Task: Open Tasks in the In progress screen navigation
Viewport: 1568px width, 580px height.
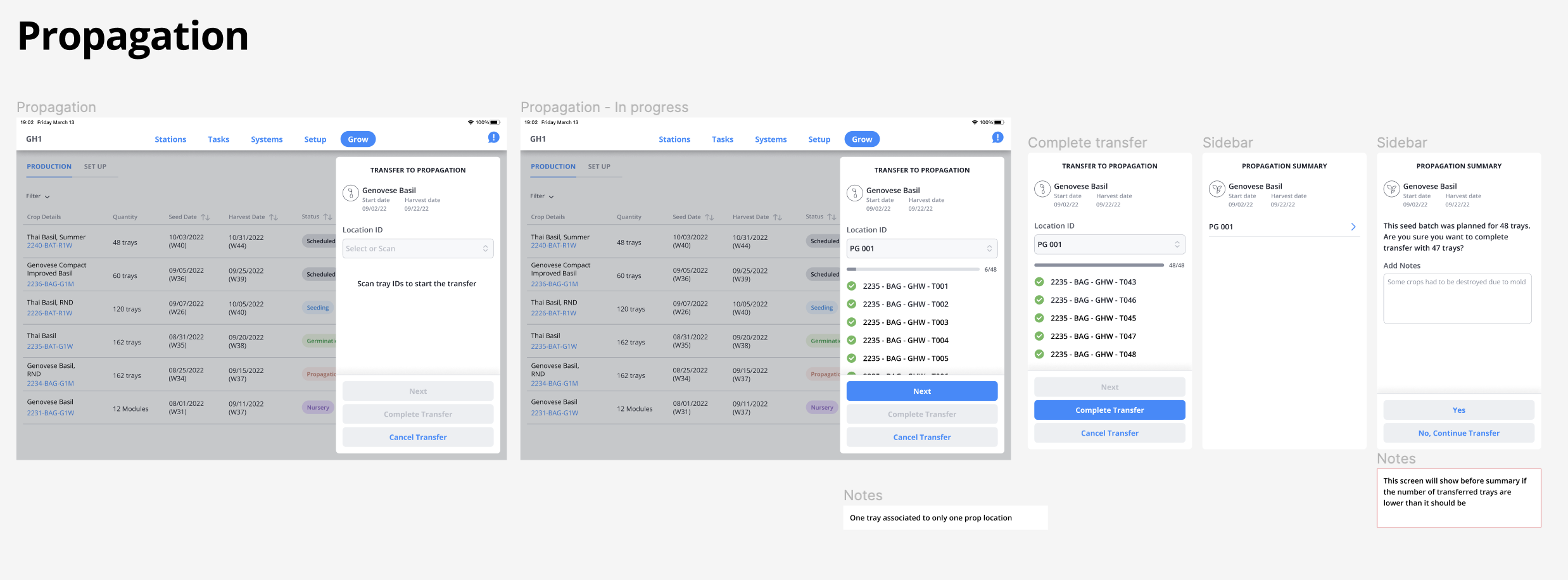Action: (722, 139)
